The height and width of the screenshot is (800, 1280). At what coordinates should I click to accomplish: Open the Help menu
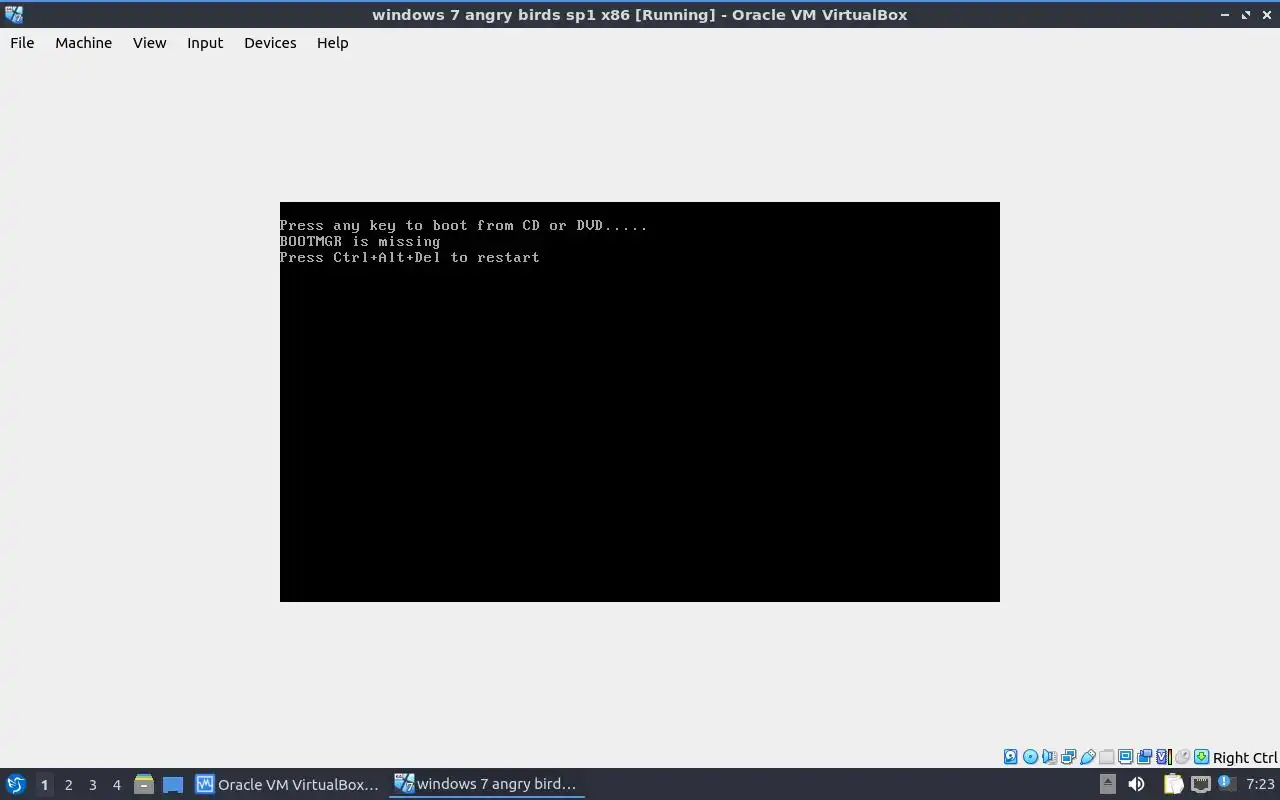(332, 43)
